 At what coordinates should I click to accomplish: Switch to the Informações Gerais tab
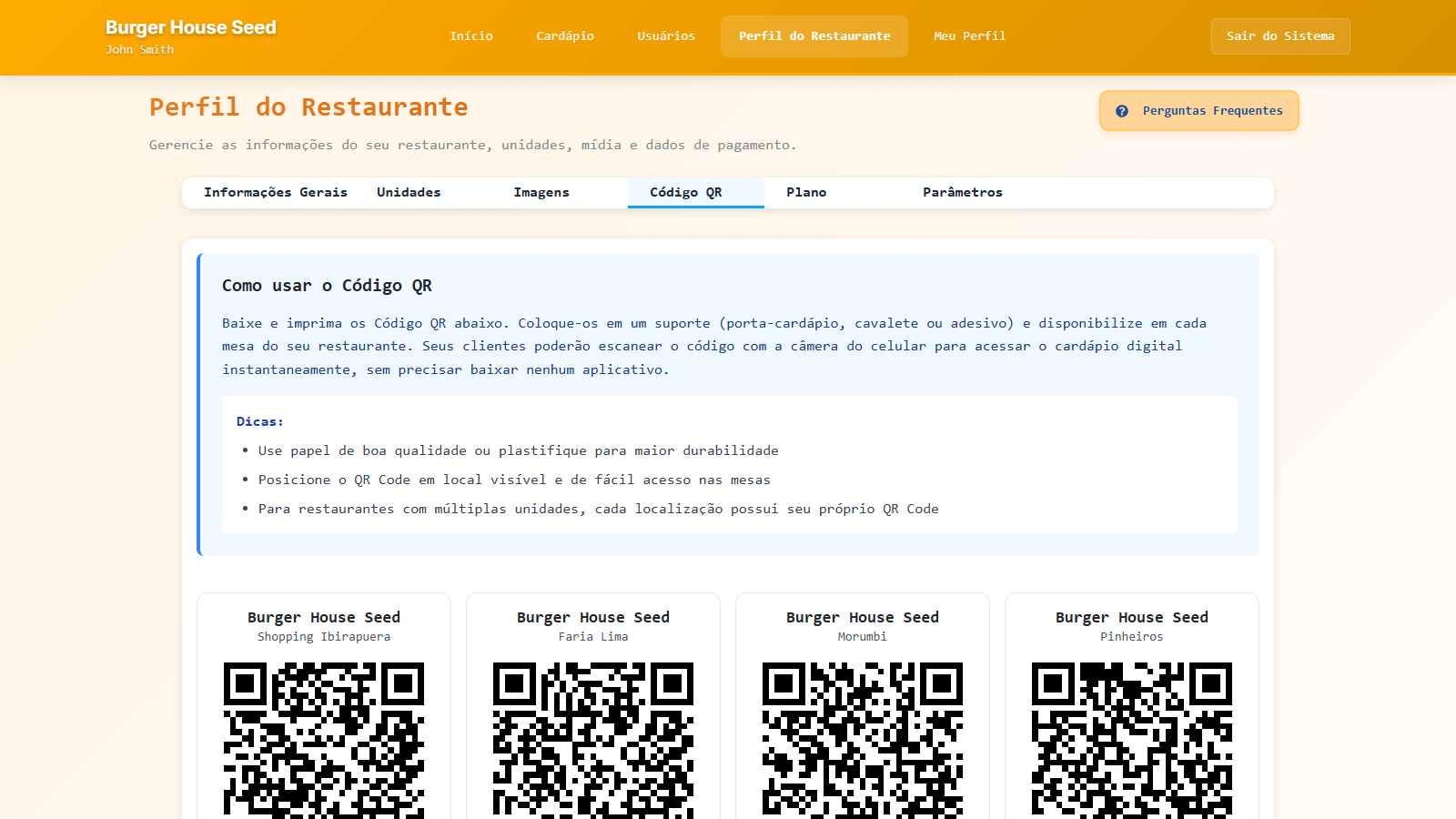point(276,193)
